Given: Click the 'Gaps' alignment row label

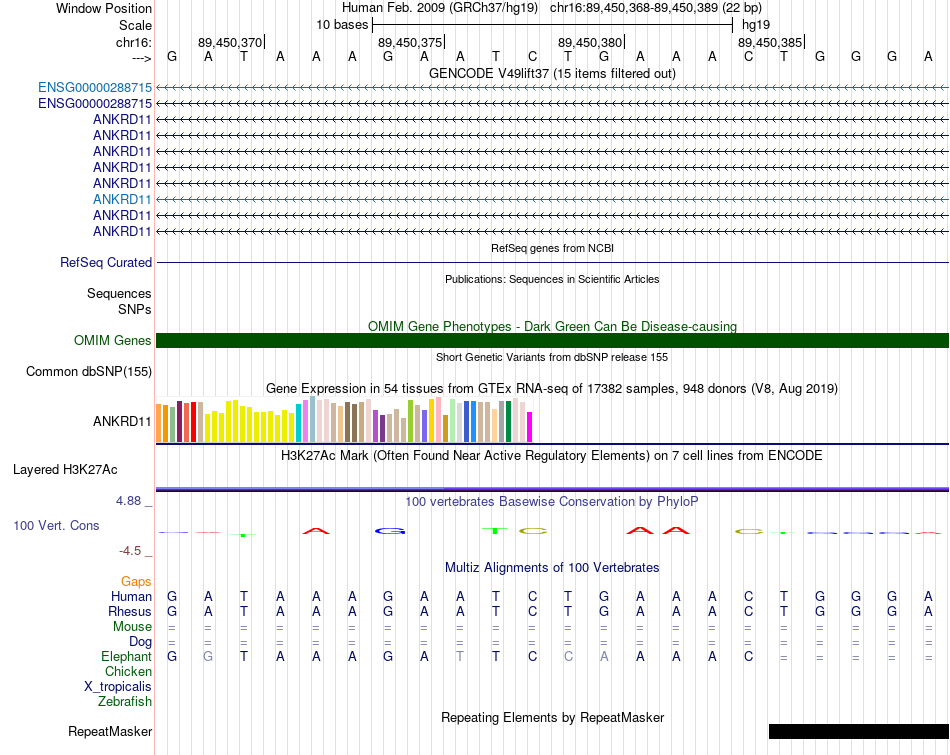Looking at the screenshot, I should tap(136, 582).
